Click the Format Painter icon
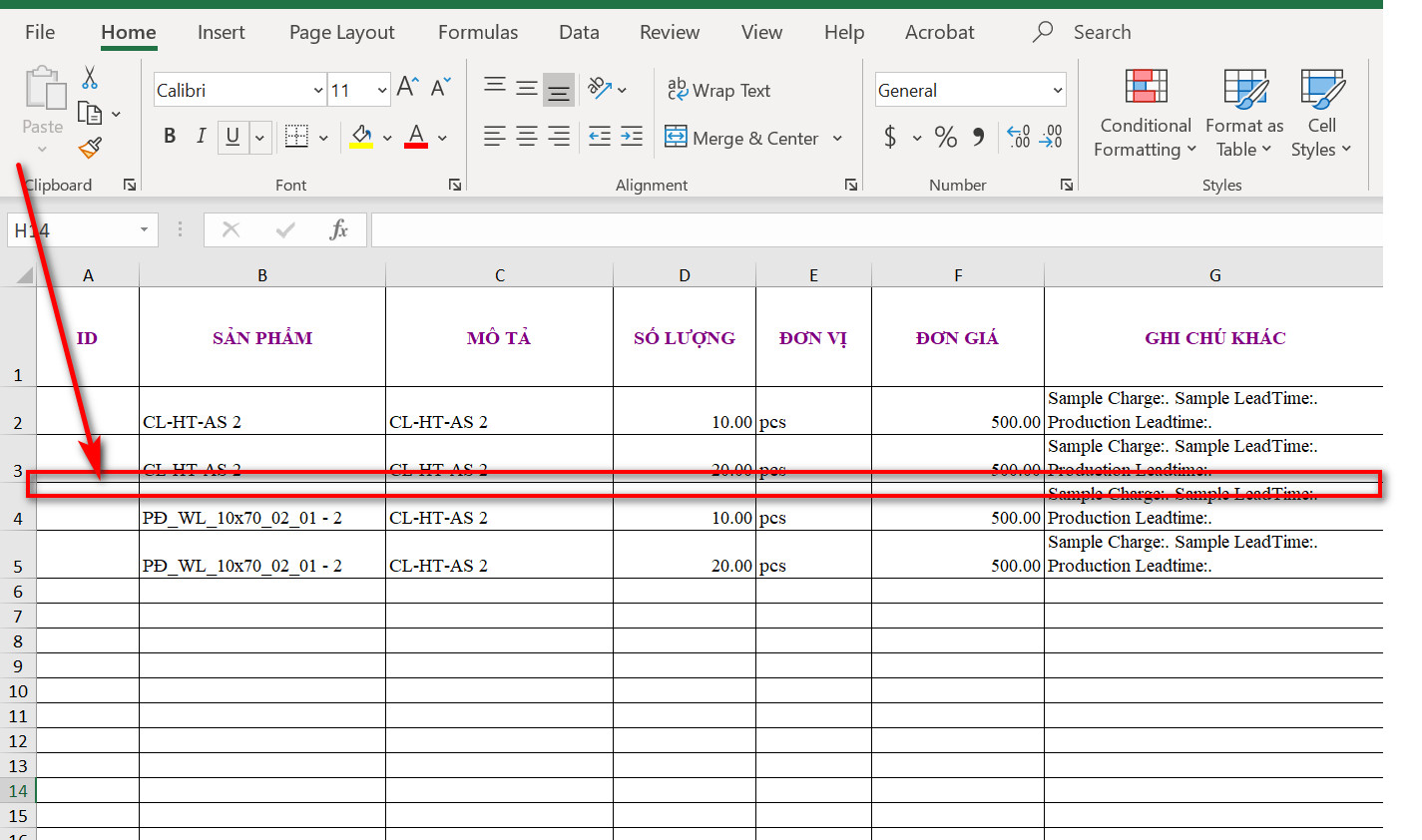Viewport: 1422px width, 840px height. point(88,147)
